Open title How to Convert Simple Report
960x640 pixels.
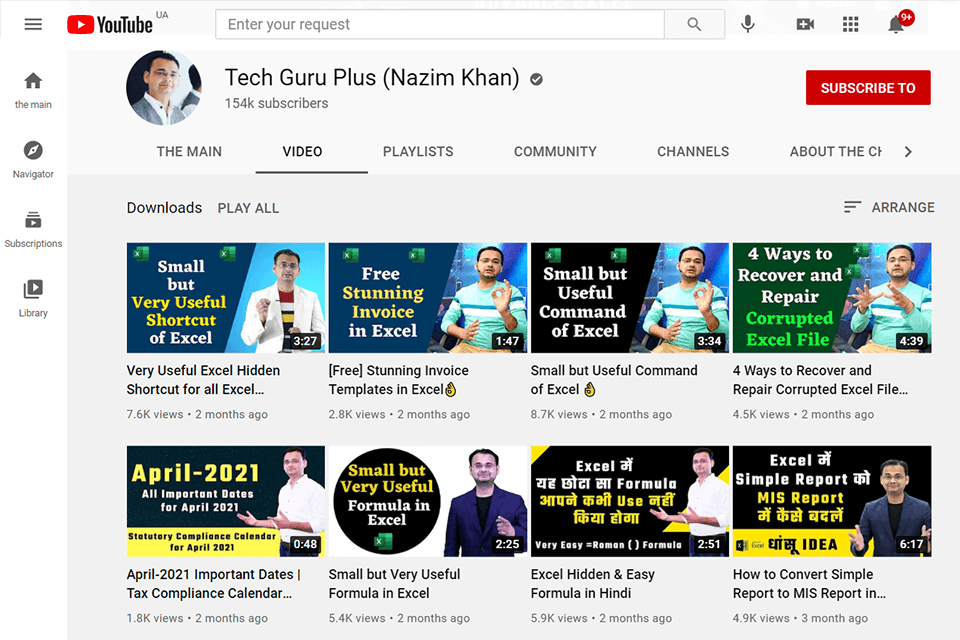click(x=809, y=584)
